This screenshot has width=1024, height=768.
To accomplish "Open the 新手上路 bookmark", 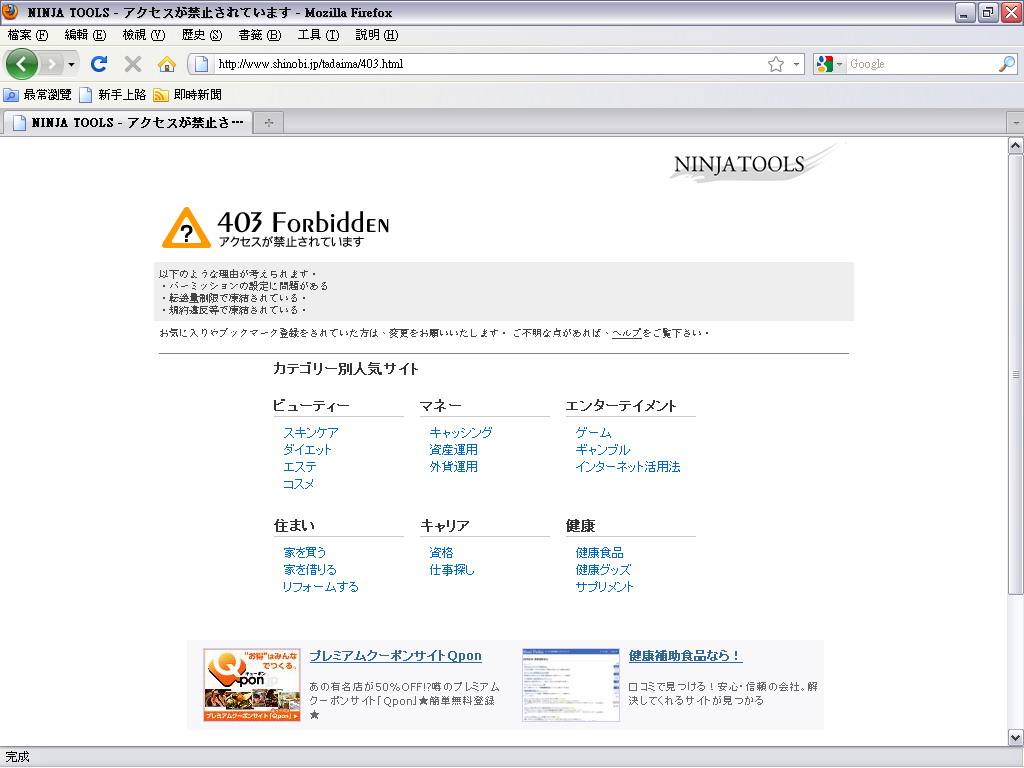I will pyautogui.click(x=112, y=95).
